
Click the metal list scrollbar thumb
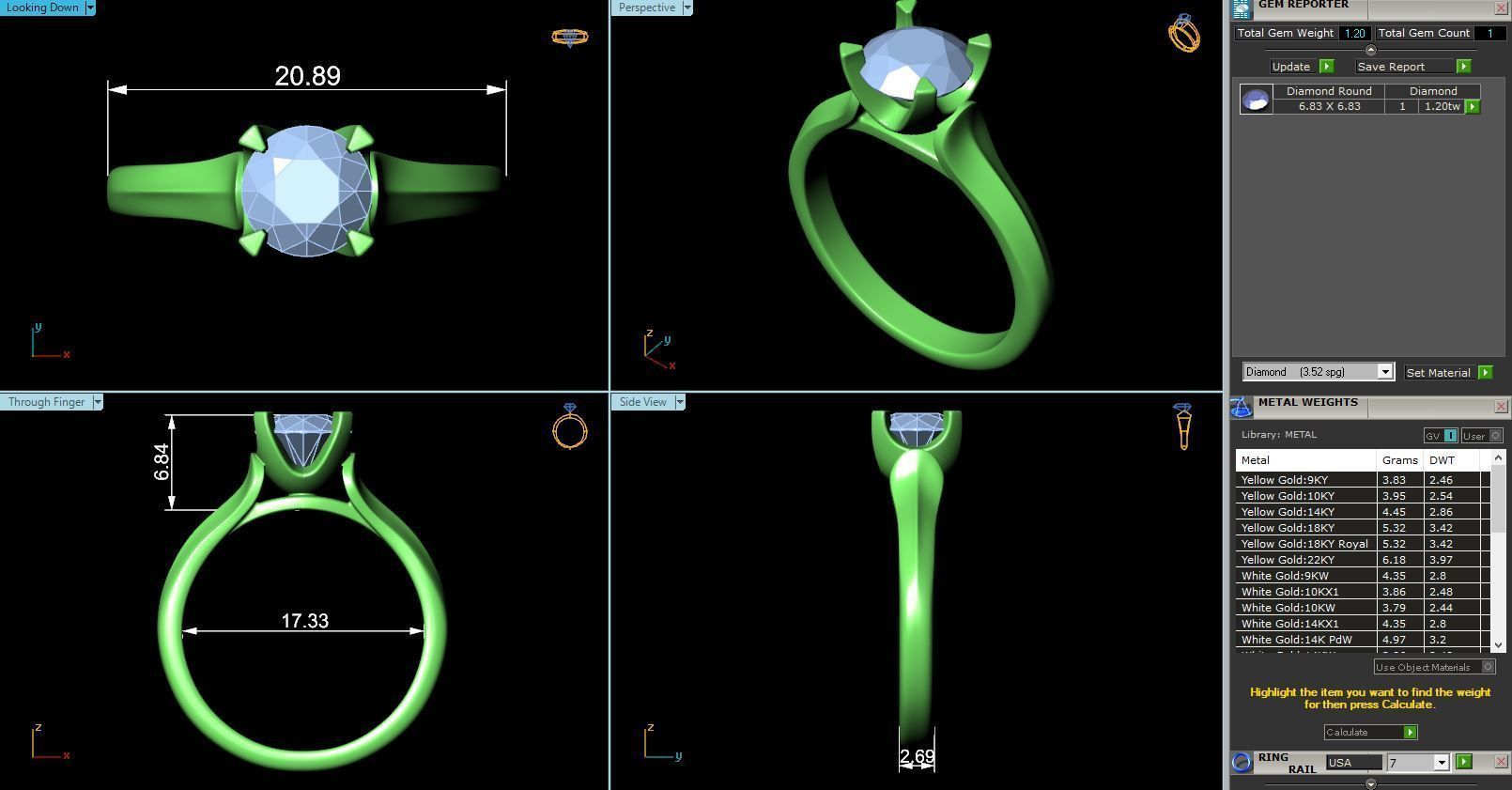(1498, 498)
